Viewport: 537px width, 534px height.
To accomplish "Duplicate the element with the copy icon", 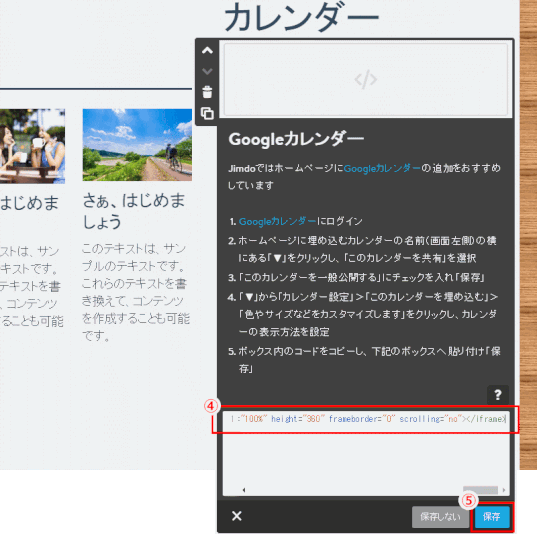I will [207, 113].
